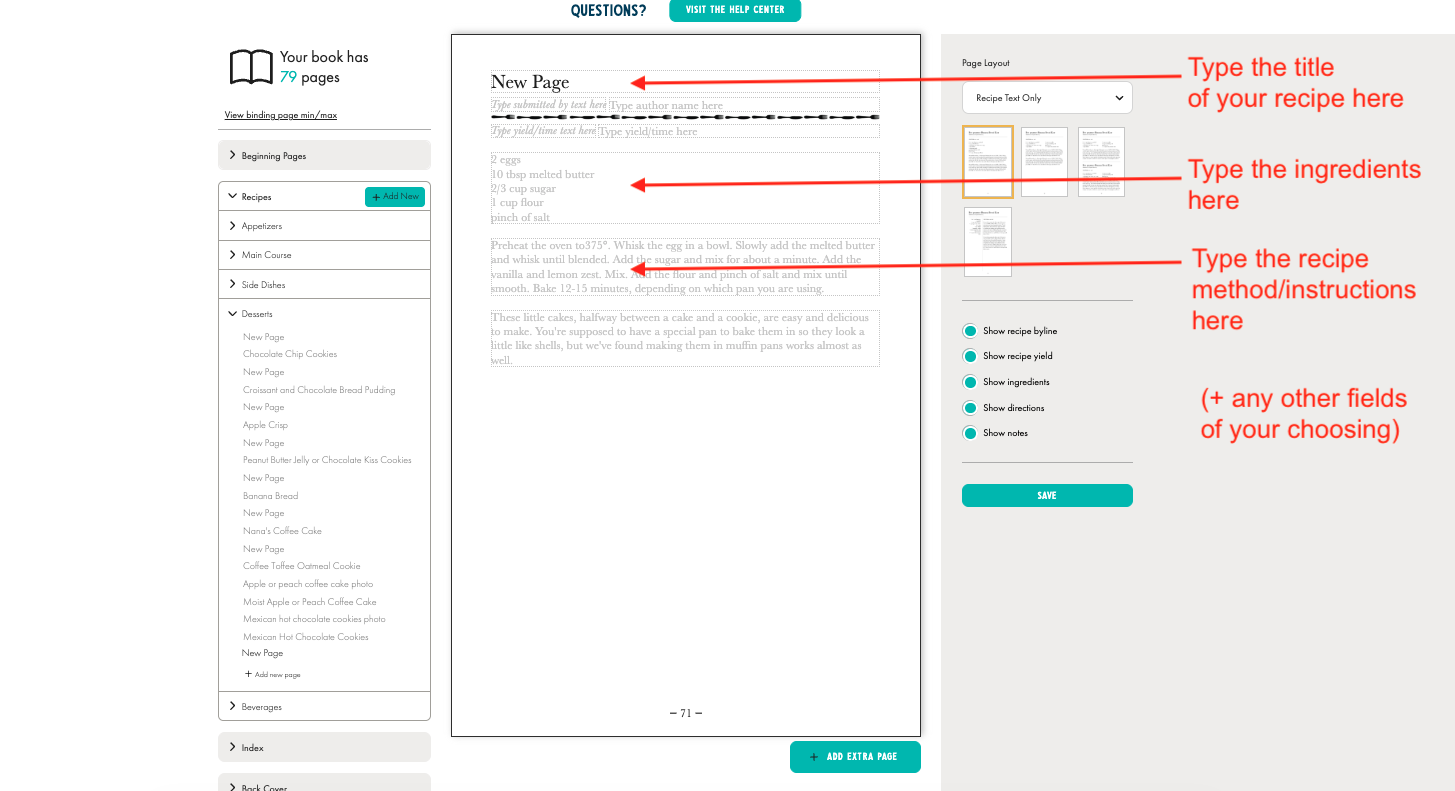Click Add Extra Page button
Viewport: 1455px width, 791px height.
tap(854, 757)
